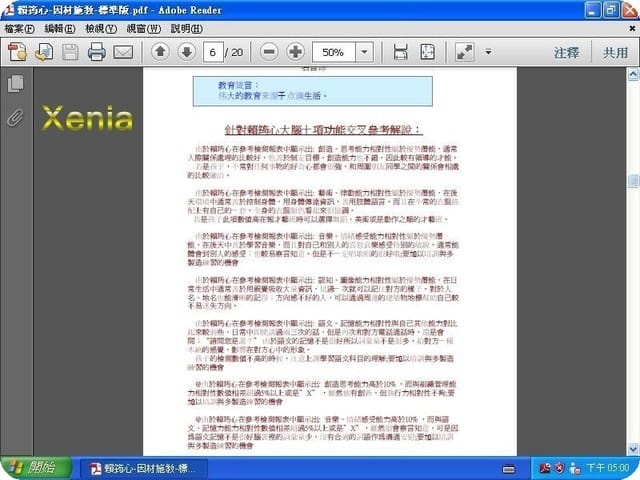The image size is (640, 480).
Task: Click the keyboard language bar tray icon
Action: click(508, 469)
